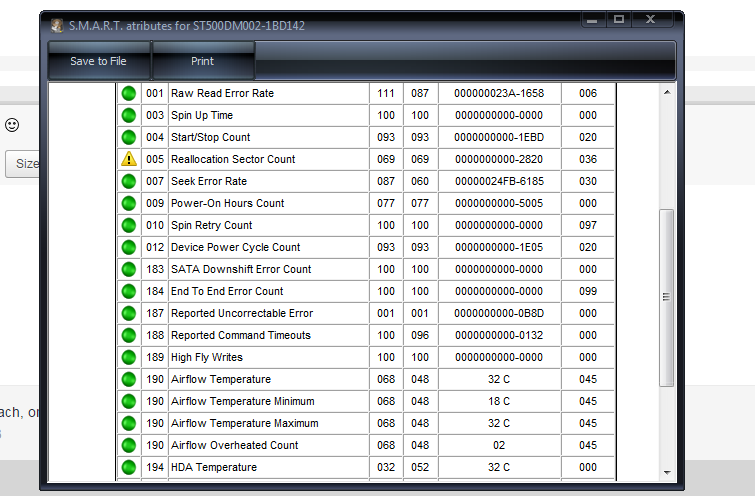The height and width of the screenshot is (496, 755).
Task: Click the scrollbar up arrow
Action: click(666, 92)
